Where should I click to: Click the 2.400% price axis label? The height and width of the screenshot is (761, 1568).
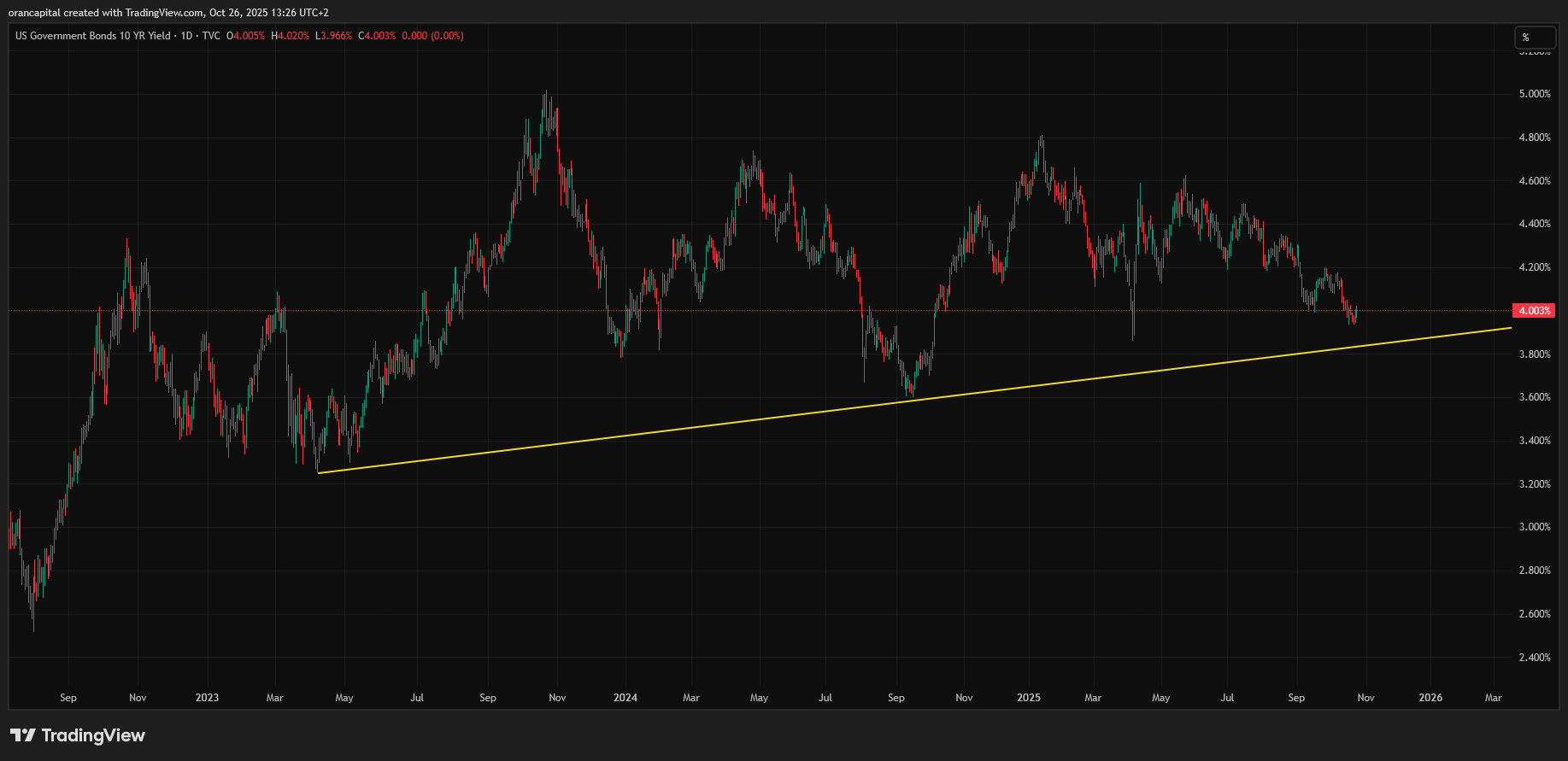pyautogui.click(x=1535, y=658)
